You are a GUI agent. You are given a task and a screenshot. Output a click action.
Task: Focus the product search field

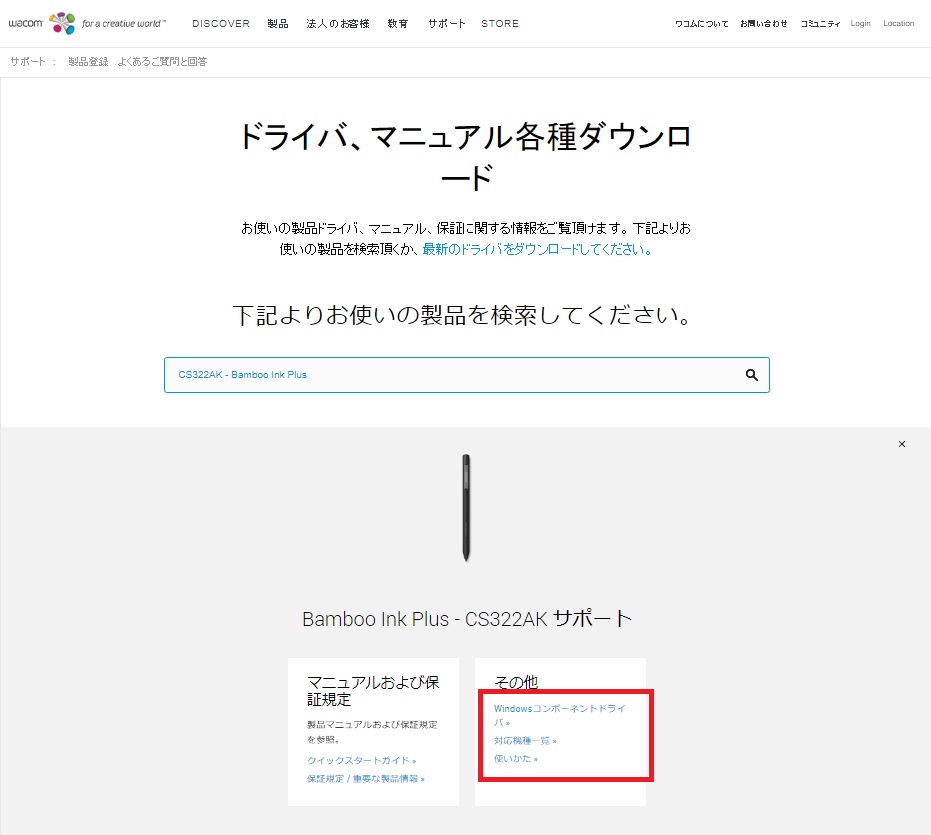tap(467, 375)
